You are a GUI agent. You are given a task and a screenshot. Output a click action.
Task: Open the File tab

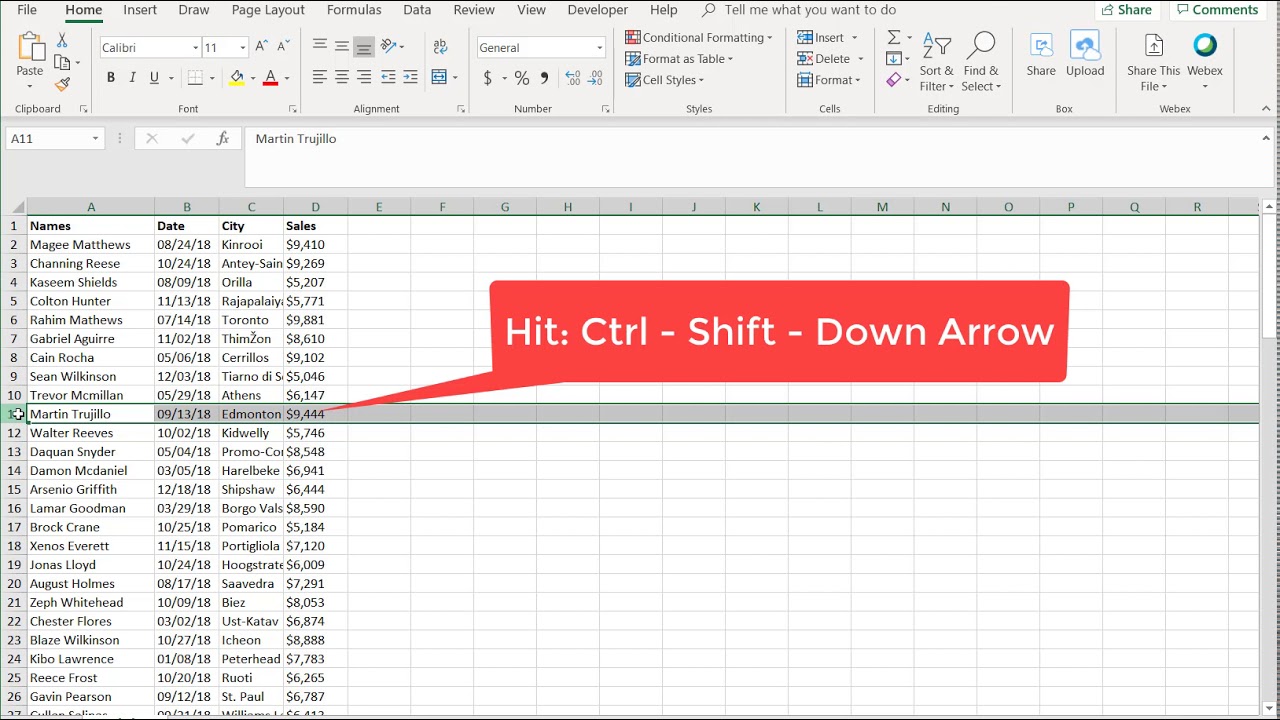[x=27, y=10]
